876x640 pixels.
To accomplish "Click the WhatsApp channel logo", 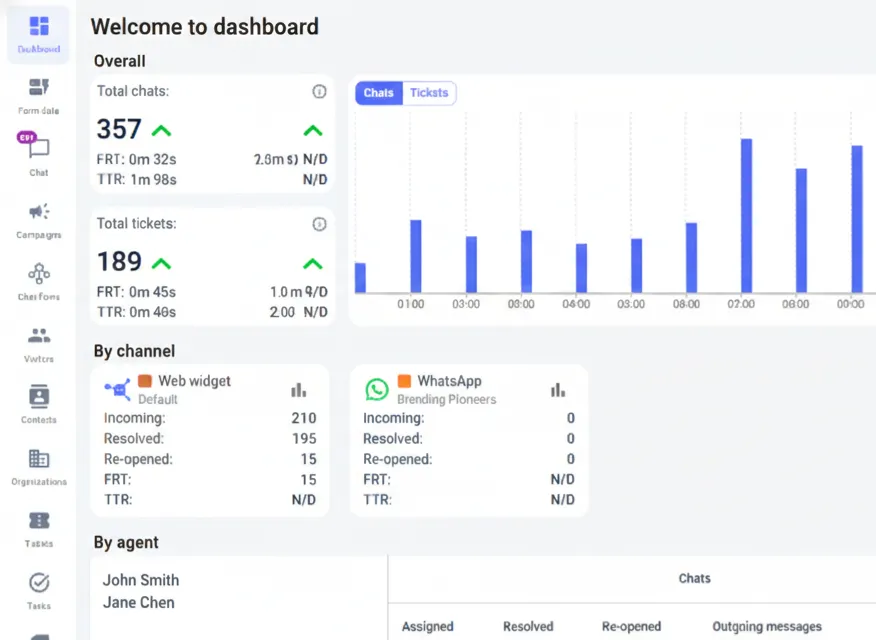I will point(377,386).
